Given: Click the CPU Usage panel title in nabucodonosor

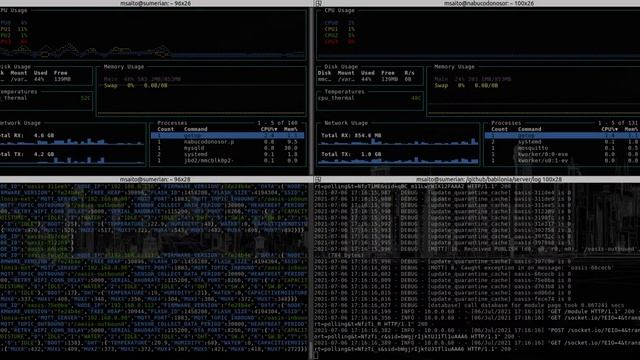Looking at the screenshot, I should click(340, 11).
